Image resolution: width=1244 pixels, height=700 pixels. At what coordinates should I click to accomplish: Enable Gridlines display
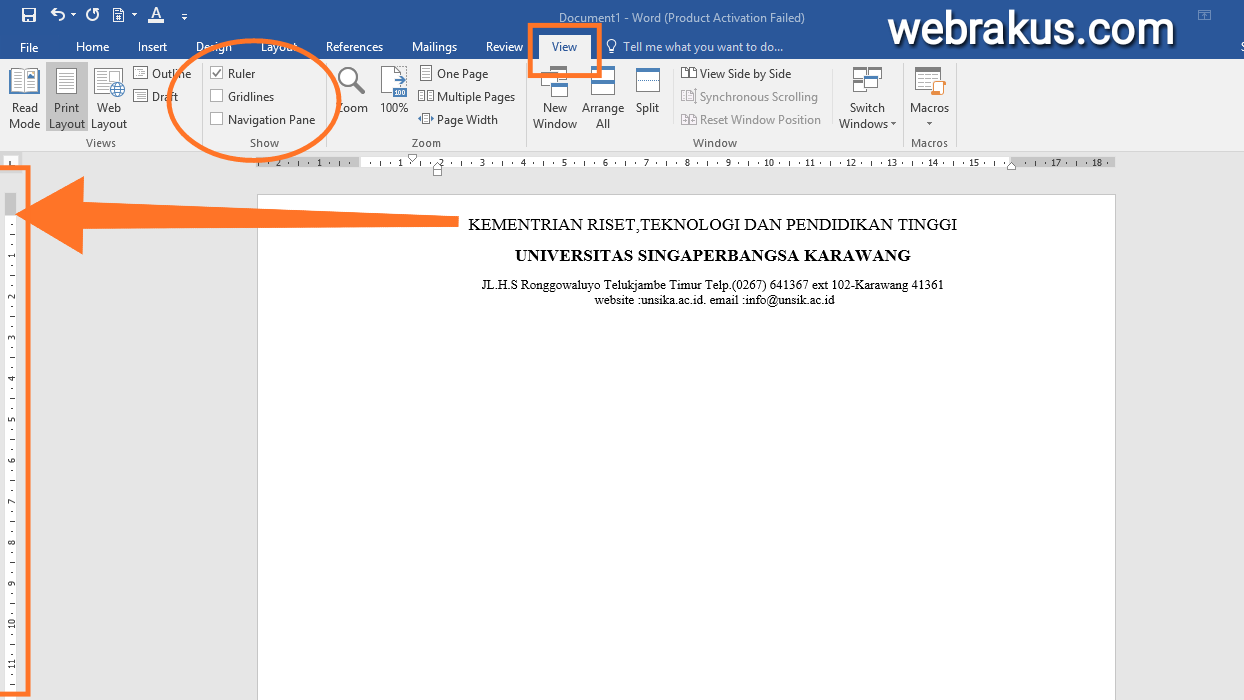(216, 95)
